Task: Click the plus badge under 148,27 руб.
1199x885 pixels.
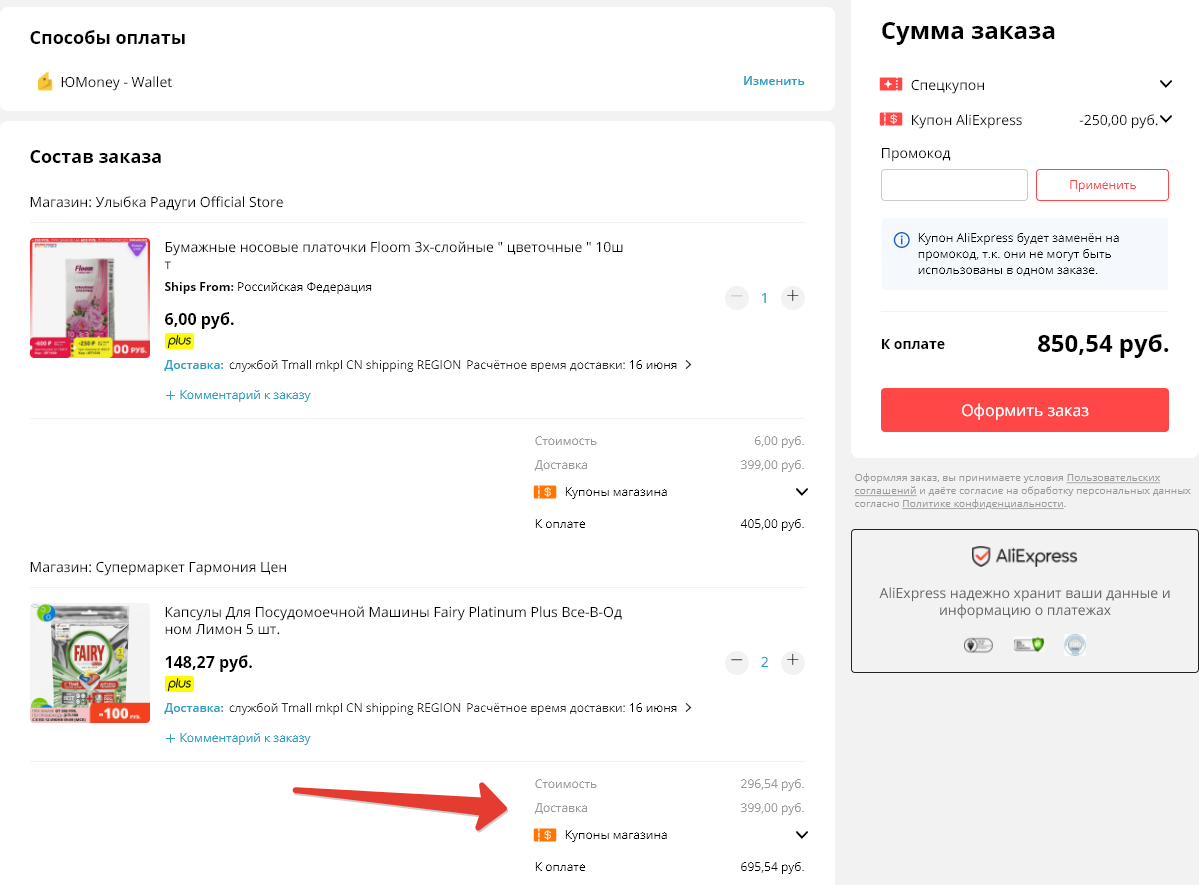Action: pyautogui.click(x=179, y=683)
